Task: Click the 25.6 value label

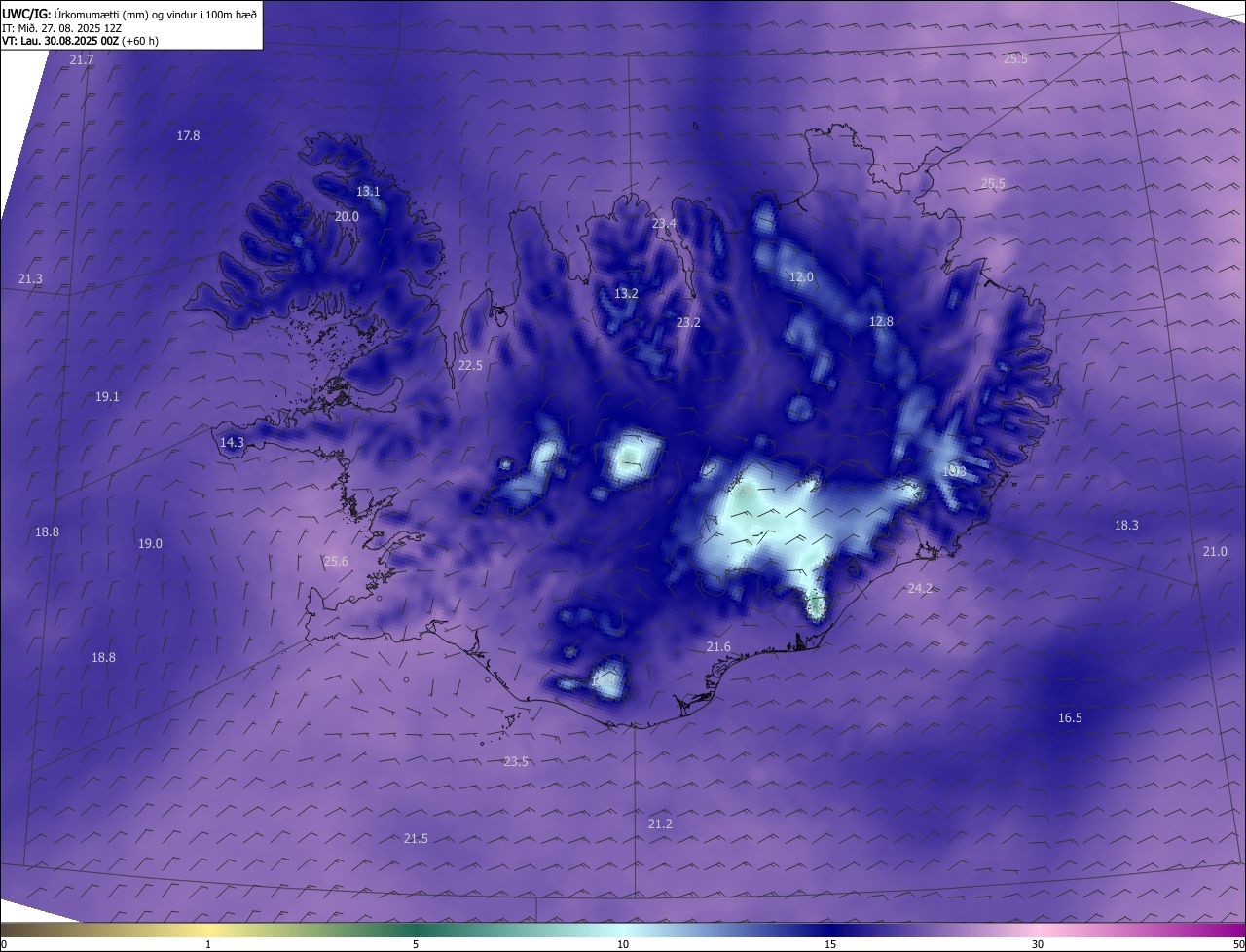Action: pos(336,562)
